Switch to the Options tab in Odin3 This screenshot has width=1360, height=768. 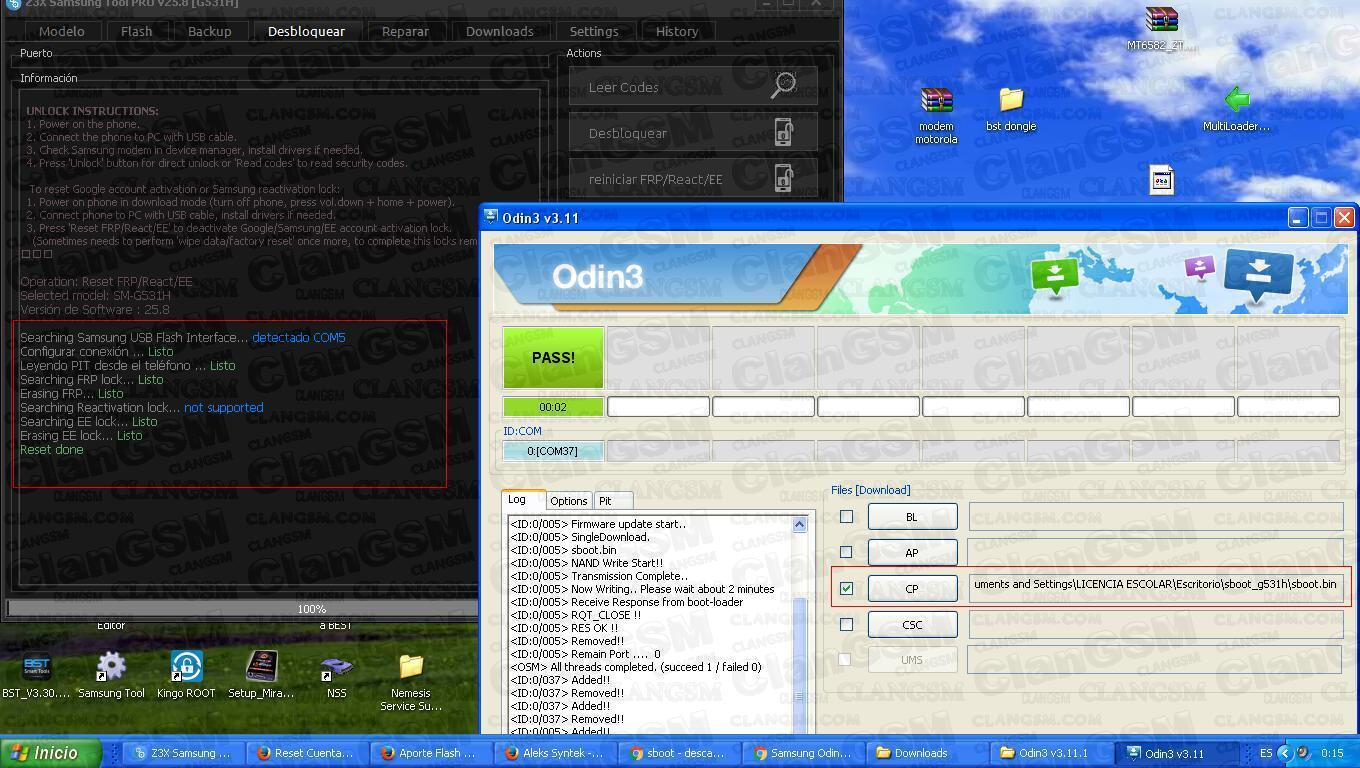point(568,501)
